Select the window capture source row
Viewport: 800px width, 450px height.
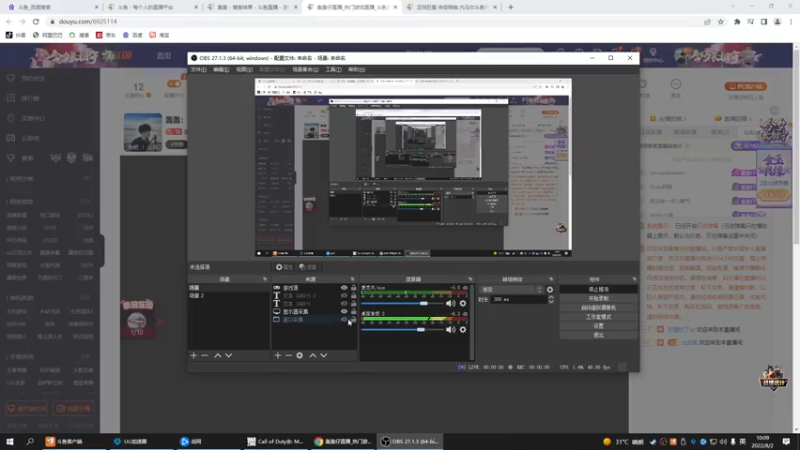(x=314, y=319)
